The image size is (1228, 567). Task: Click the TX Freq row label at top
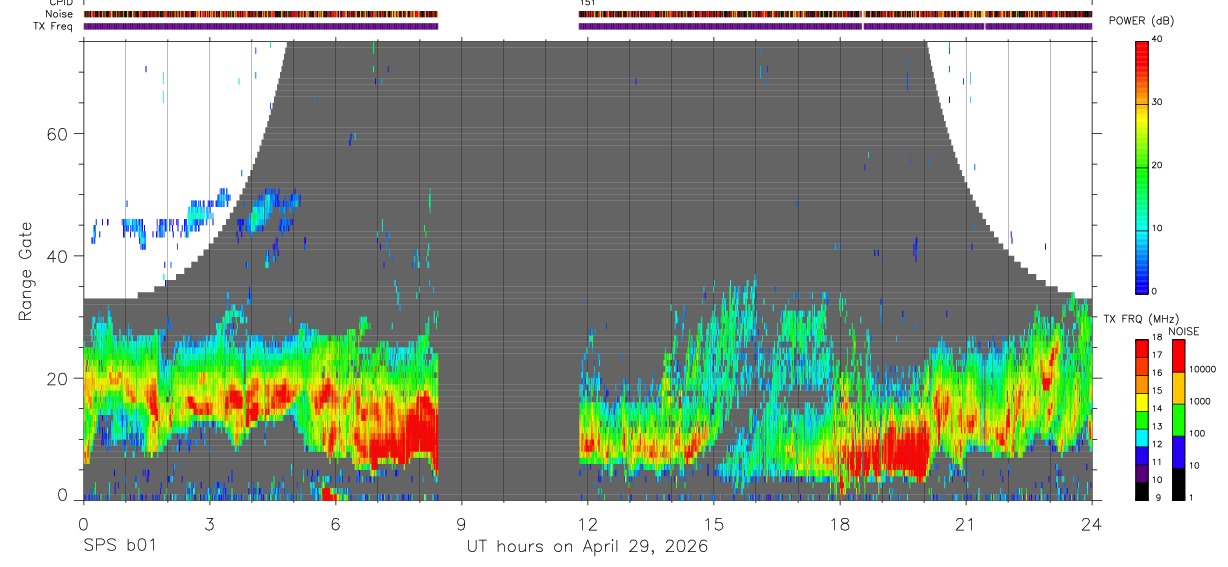click(x=51, y=26)
